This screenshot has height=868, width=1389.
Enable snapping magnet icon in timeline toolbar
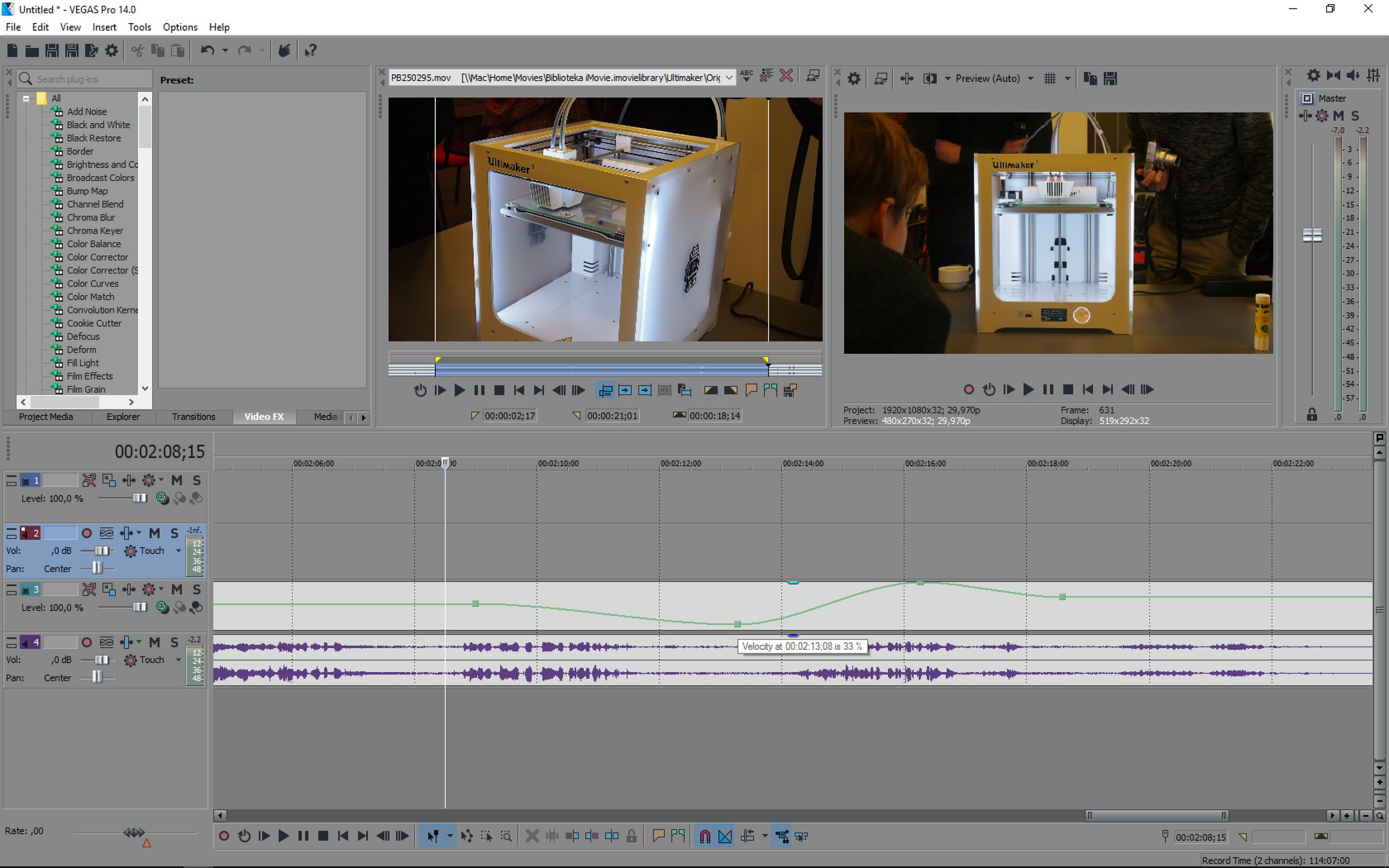[x=705, y=836]
